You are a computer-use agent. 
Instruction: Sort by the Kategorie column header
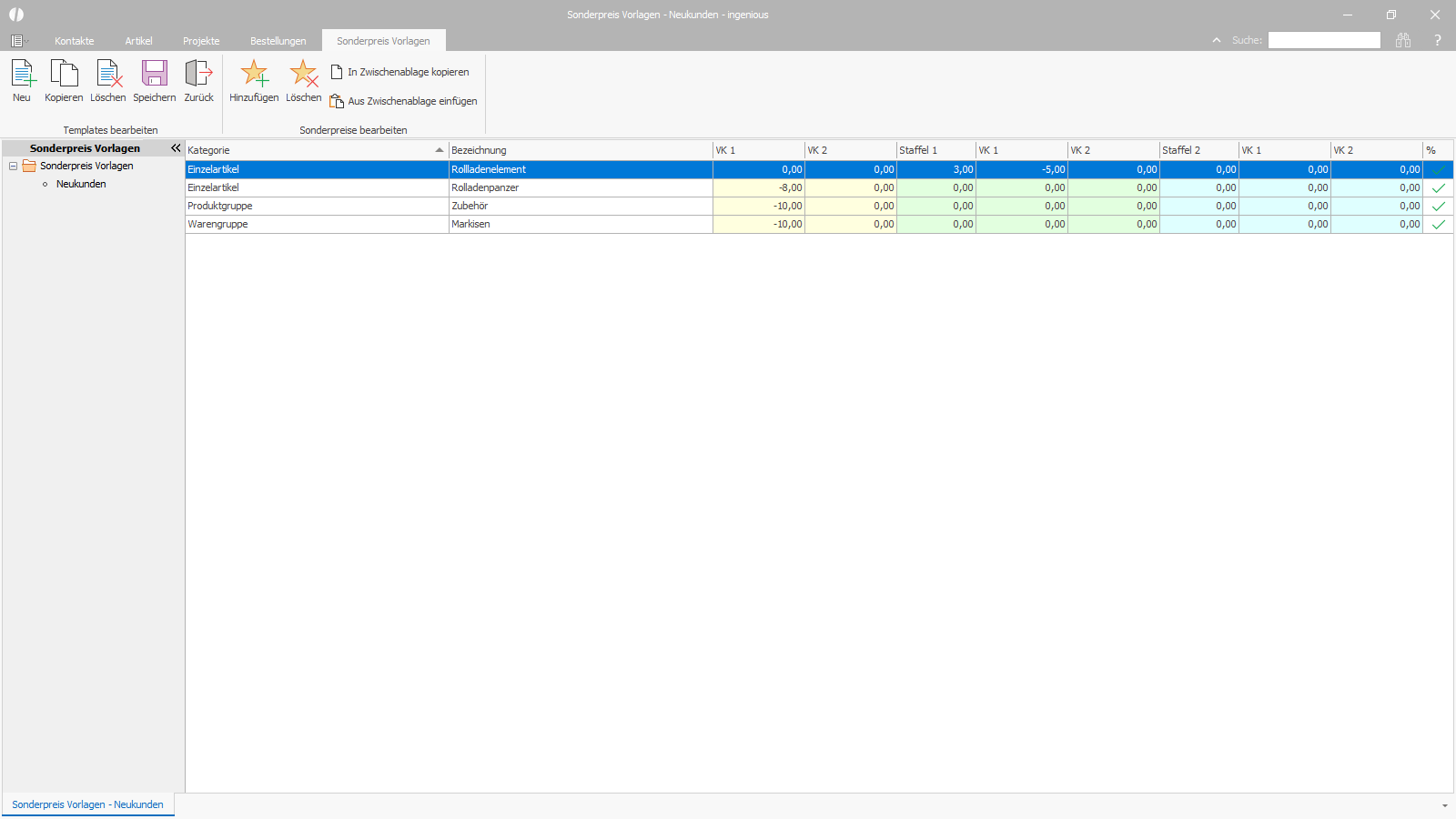[317, 150]
